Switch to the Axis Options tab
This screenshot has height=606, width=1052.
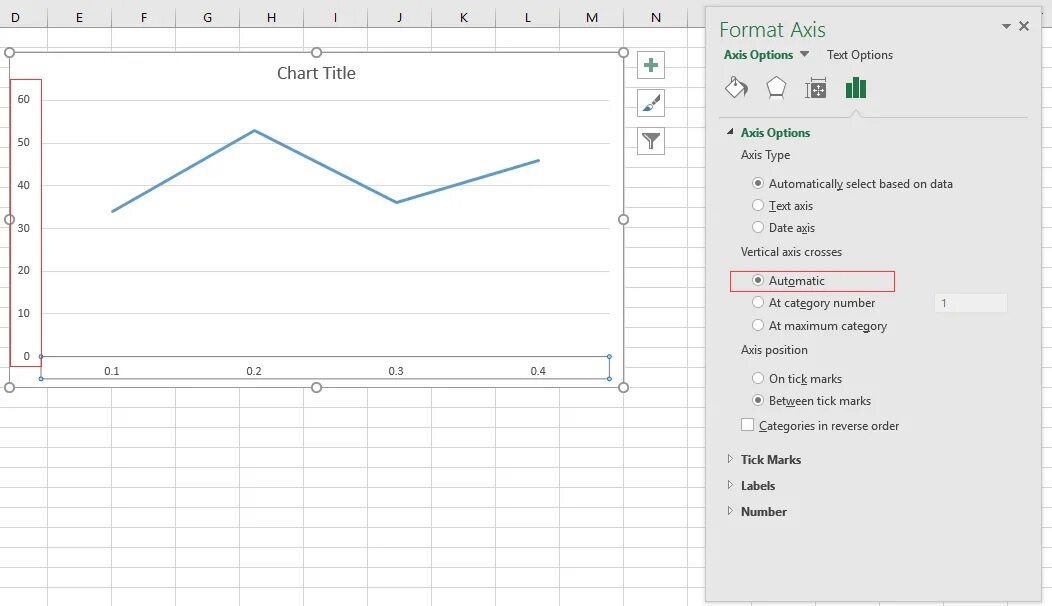click(758, 54)
